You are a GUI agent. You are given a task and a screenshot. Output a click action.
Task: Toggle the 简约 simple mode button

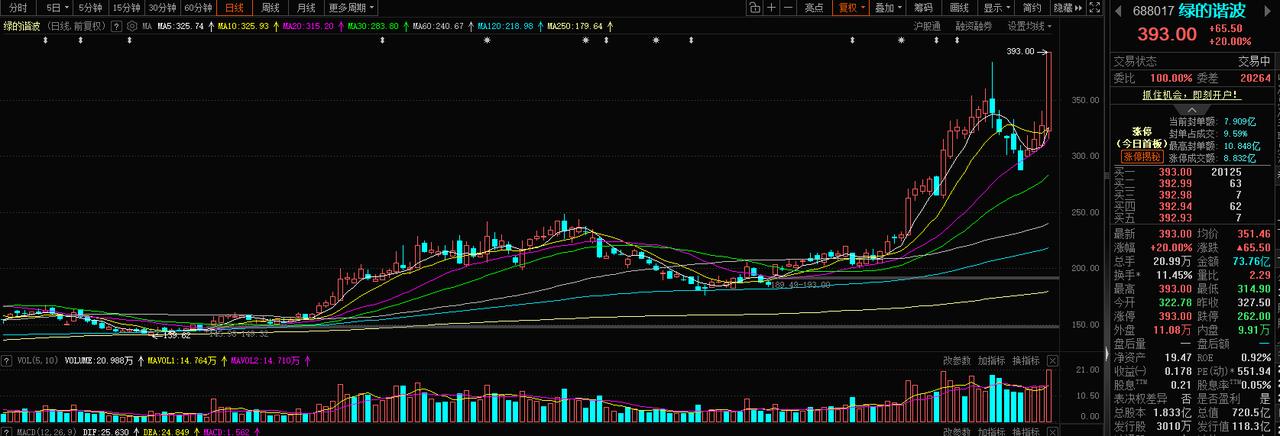point(1032,7)
